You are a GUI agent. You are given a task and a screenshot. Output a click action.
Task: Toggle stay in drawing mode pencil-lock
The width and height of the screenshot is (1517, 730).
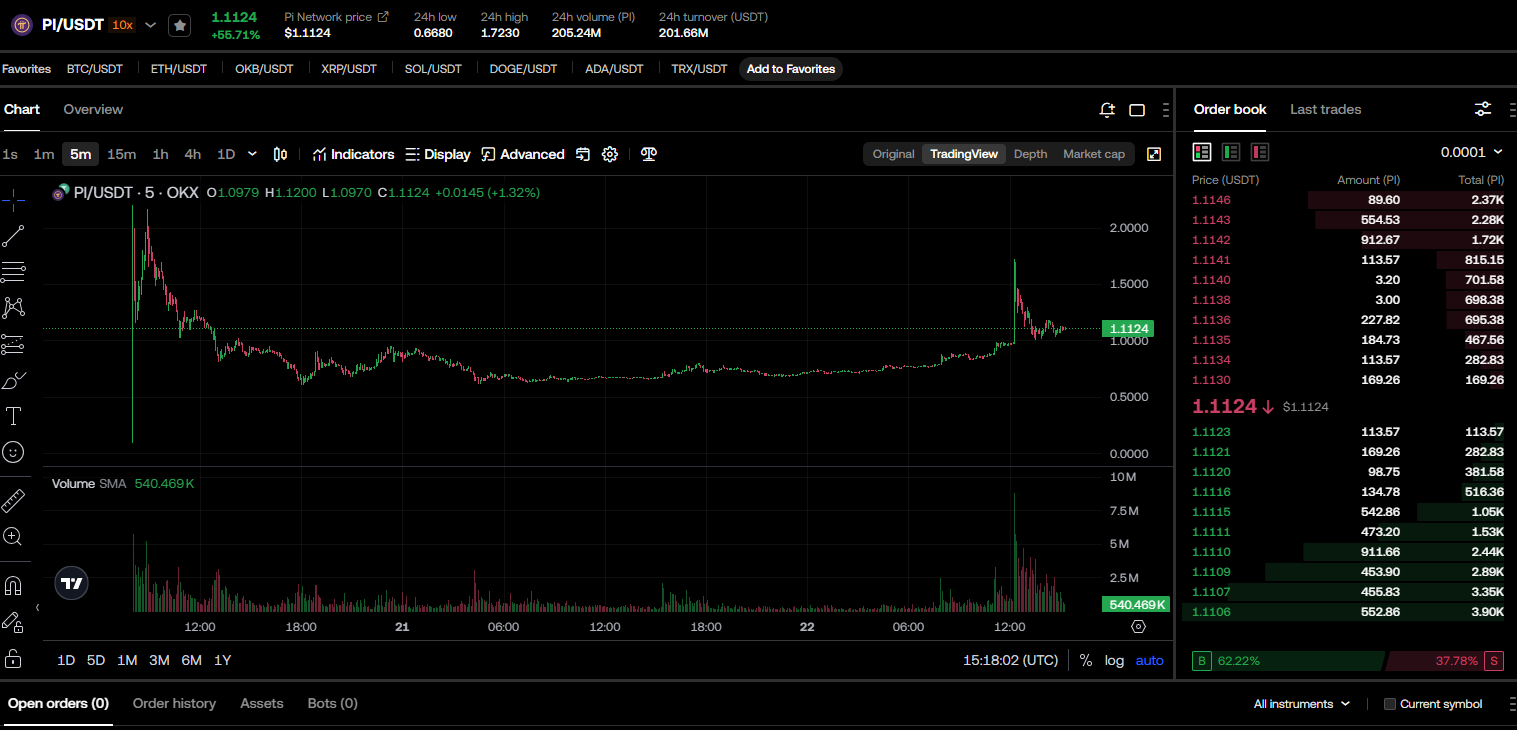pyautogui.click(x=13, y=622)
